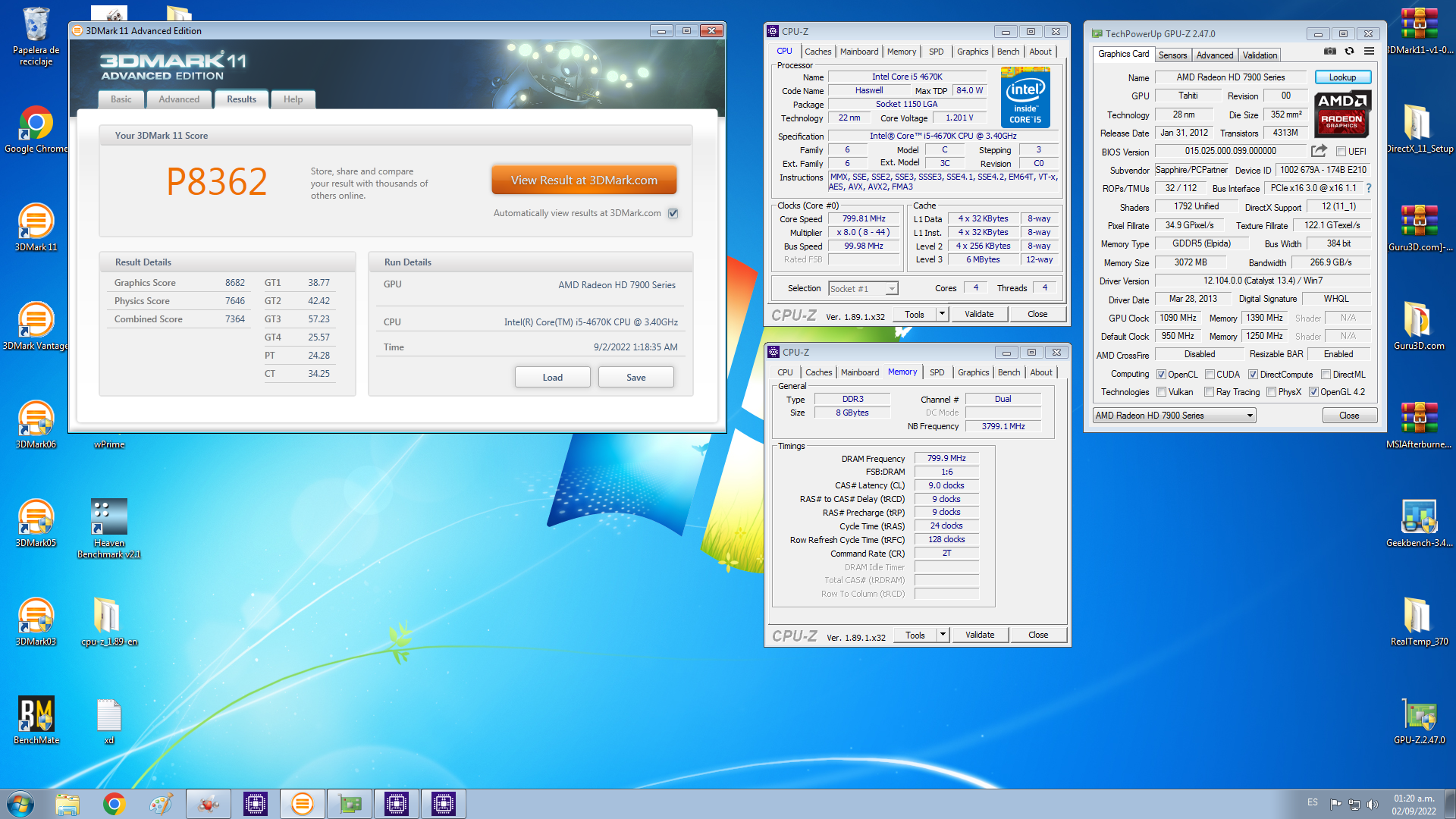The image size is (1456, 819).
Task: Open Geekbench-3.4 installer icon
Action: [x=1419, y=523]
